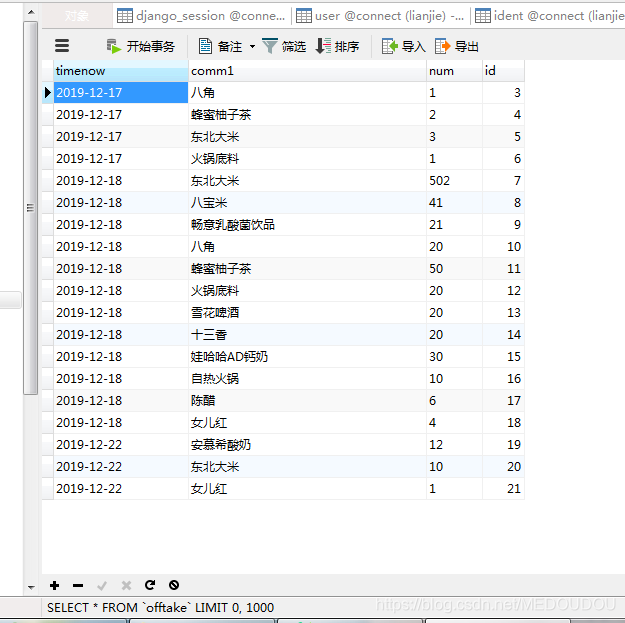Screen dimensions: 625x623
Task: Select the highlighted 2019-12-17 cell of row id 3
Action: click(121, 92)
